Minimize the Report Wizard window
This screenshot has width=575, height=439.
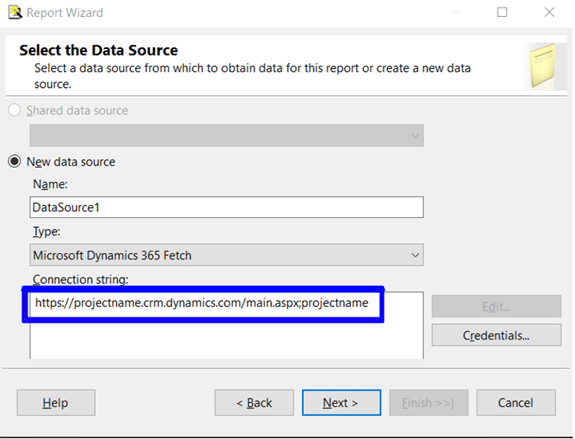coord(455,12)
